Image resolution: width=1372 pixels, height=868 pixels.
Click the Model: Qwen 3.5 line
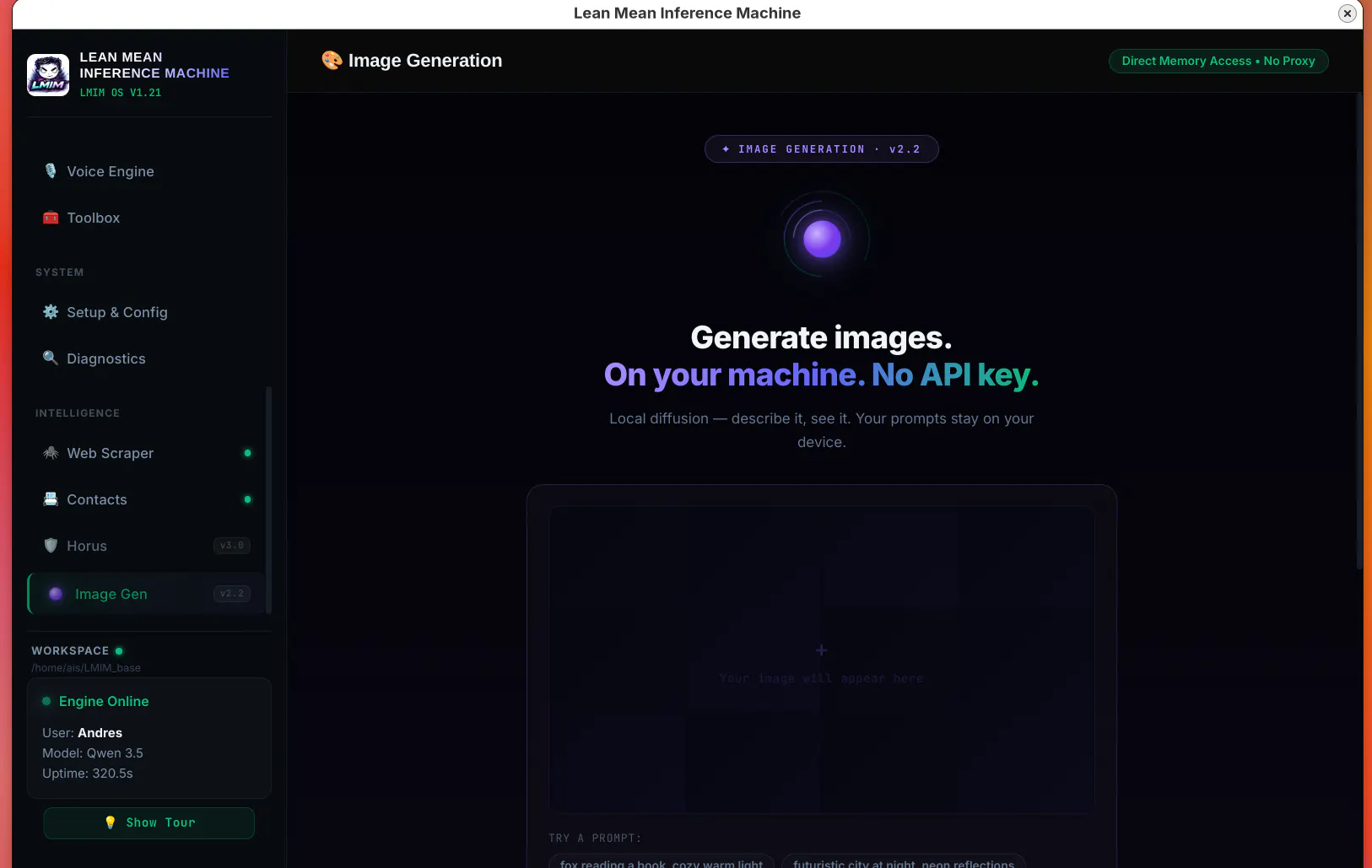click(93, 753)
